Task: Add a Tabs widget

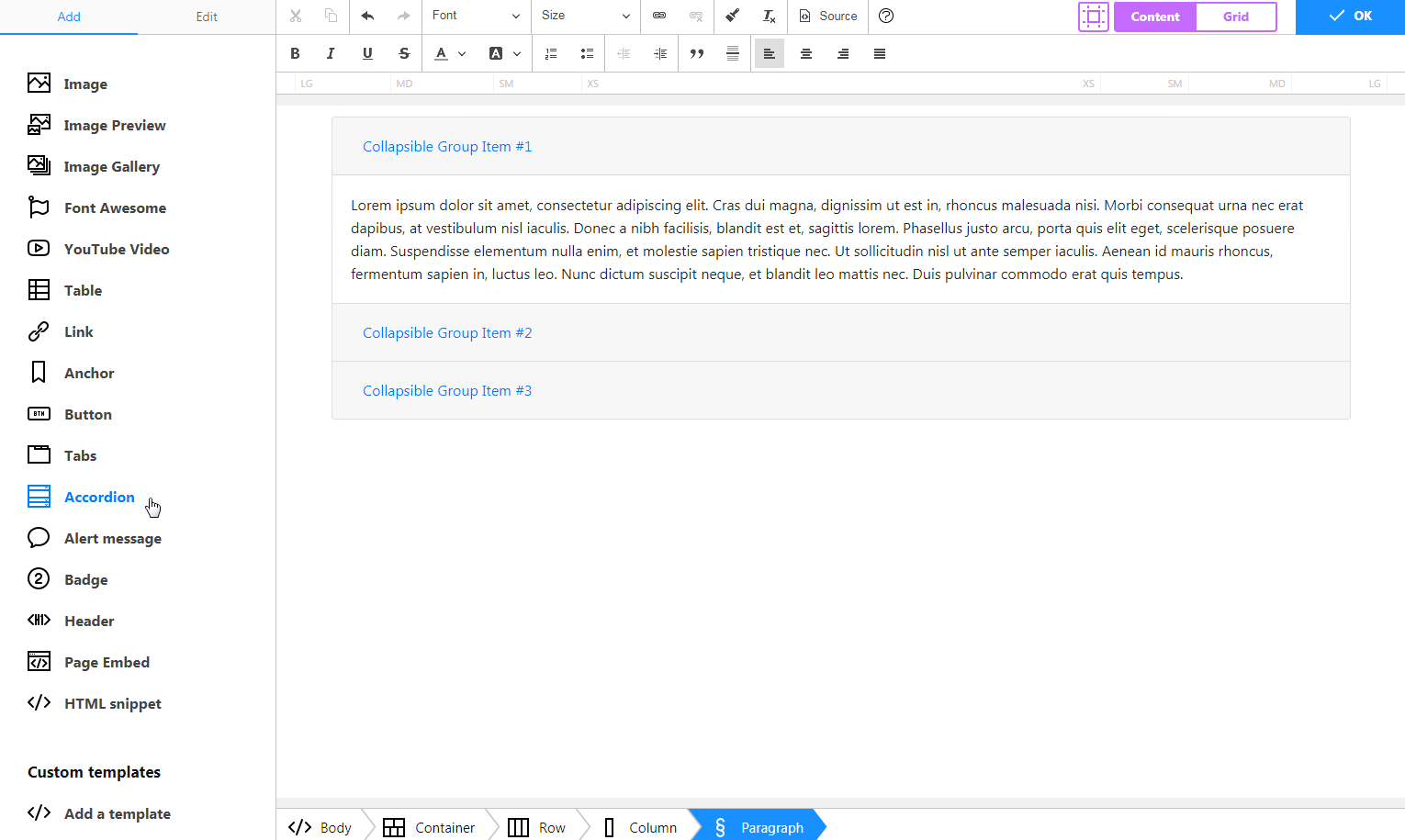Action: (62, 455)
